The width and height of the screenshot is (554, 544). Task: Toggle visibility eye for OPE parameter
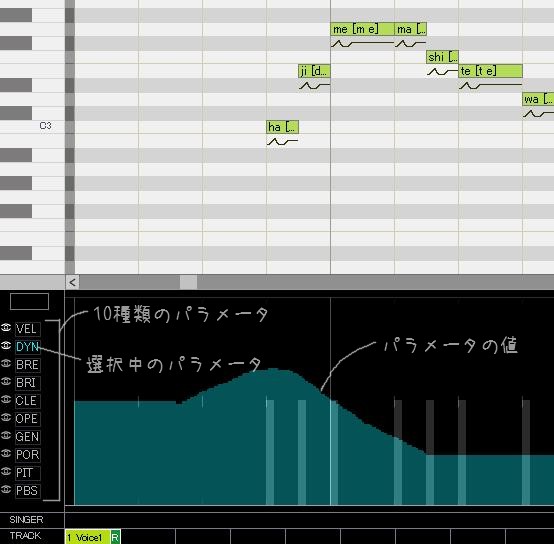click(x=6, y=418)
